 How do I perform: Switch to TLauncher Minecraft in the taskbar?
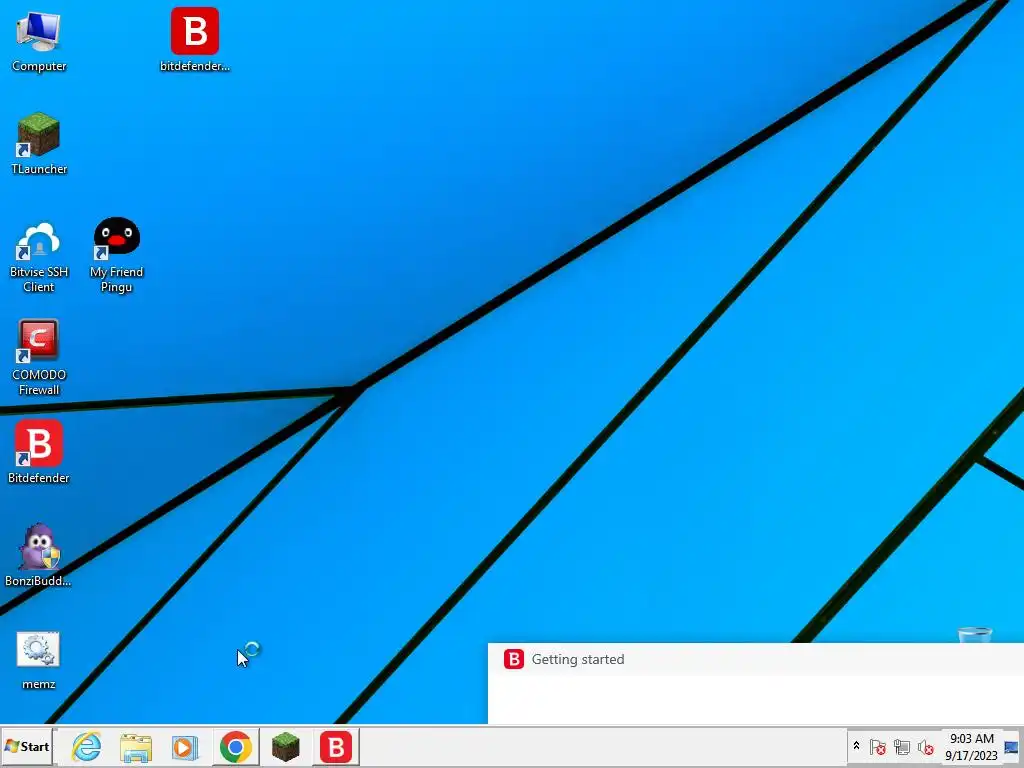coord(285,746)
